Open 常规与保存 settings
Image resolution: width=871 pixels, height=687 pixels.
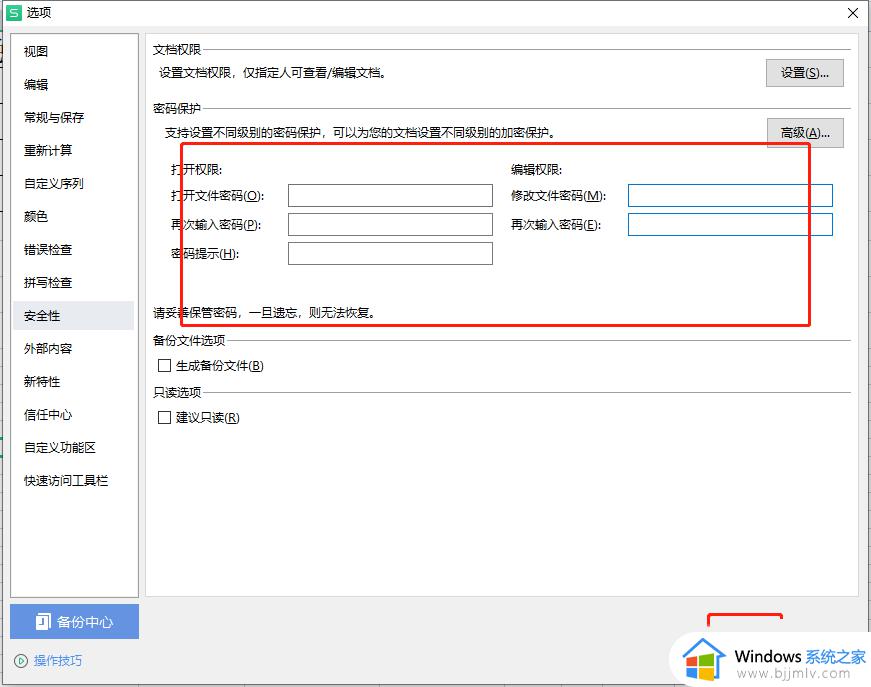pyautogui.click(x=54, y=117)
